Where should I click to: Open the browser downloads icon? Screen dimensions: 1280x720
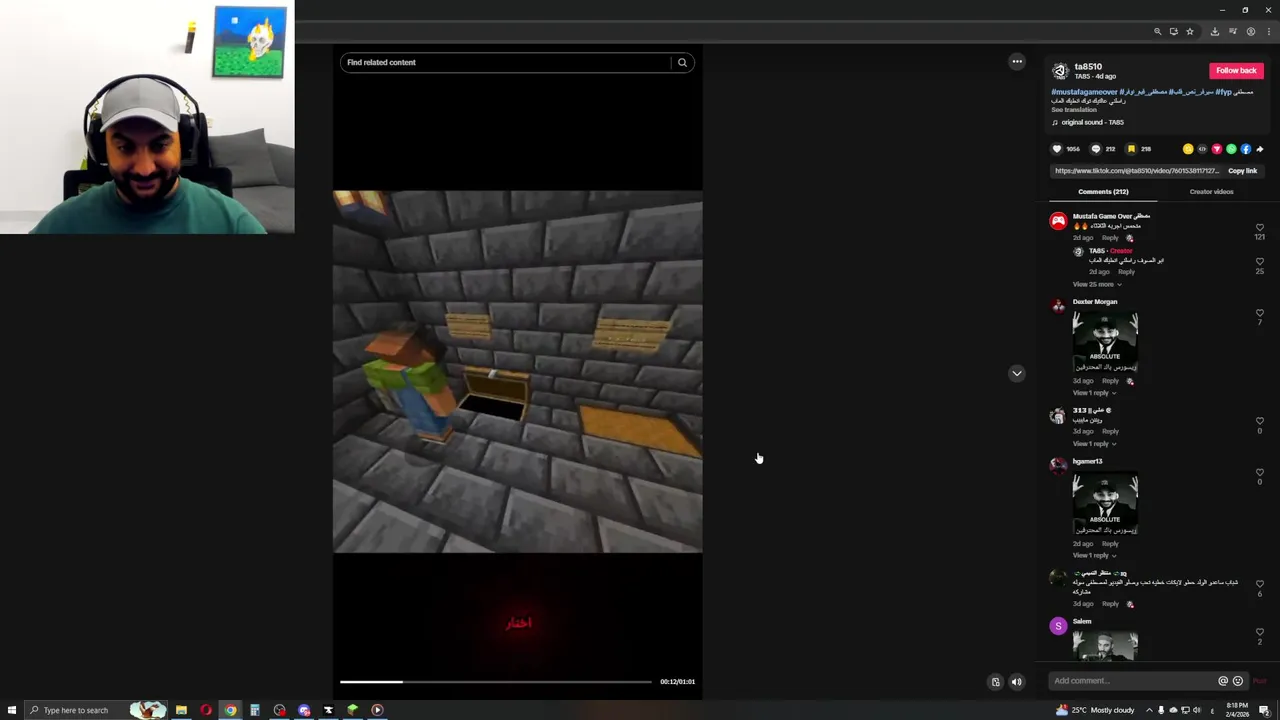(1215, 32)
